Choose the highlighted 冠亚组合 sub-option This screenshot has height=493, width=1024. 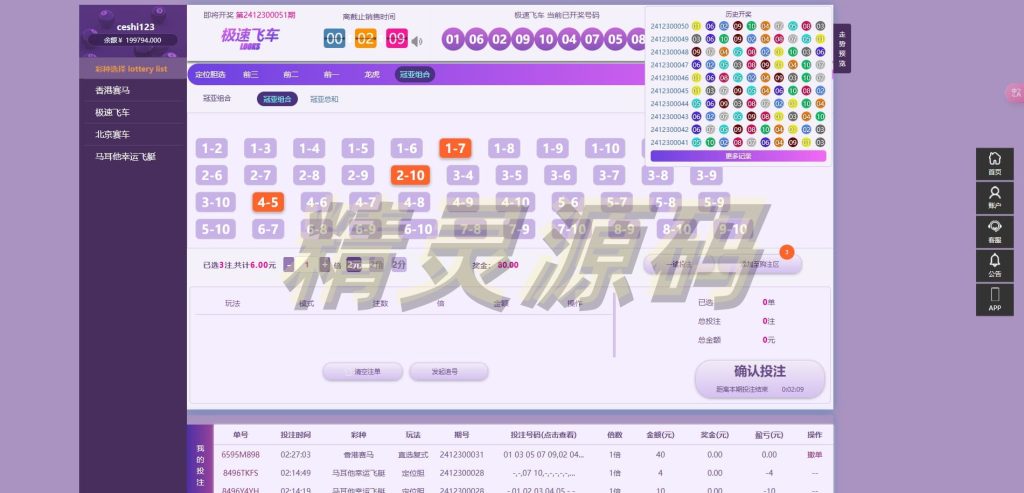(277, 99)
